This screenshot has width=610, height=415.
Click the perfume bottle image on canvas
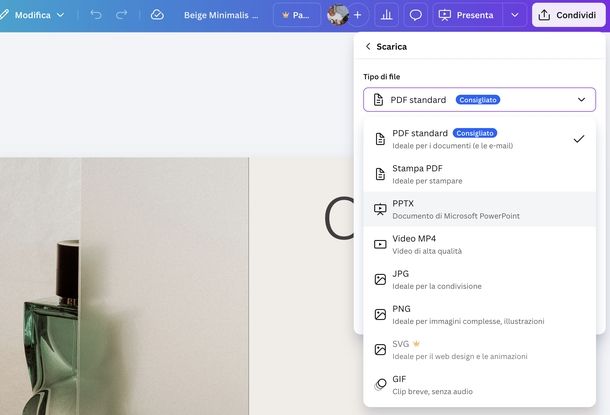pos(51,327)
